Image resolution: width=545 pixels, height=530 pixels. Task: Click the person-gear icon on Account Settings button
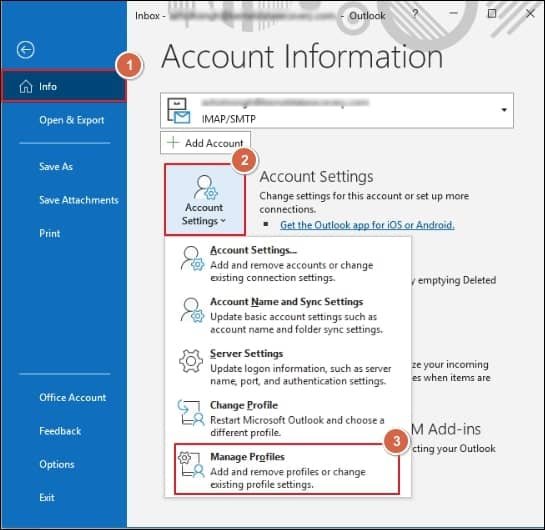[206, 187]
